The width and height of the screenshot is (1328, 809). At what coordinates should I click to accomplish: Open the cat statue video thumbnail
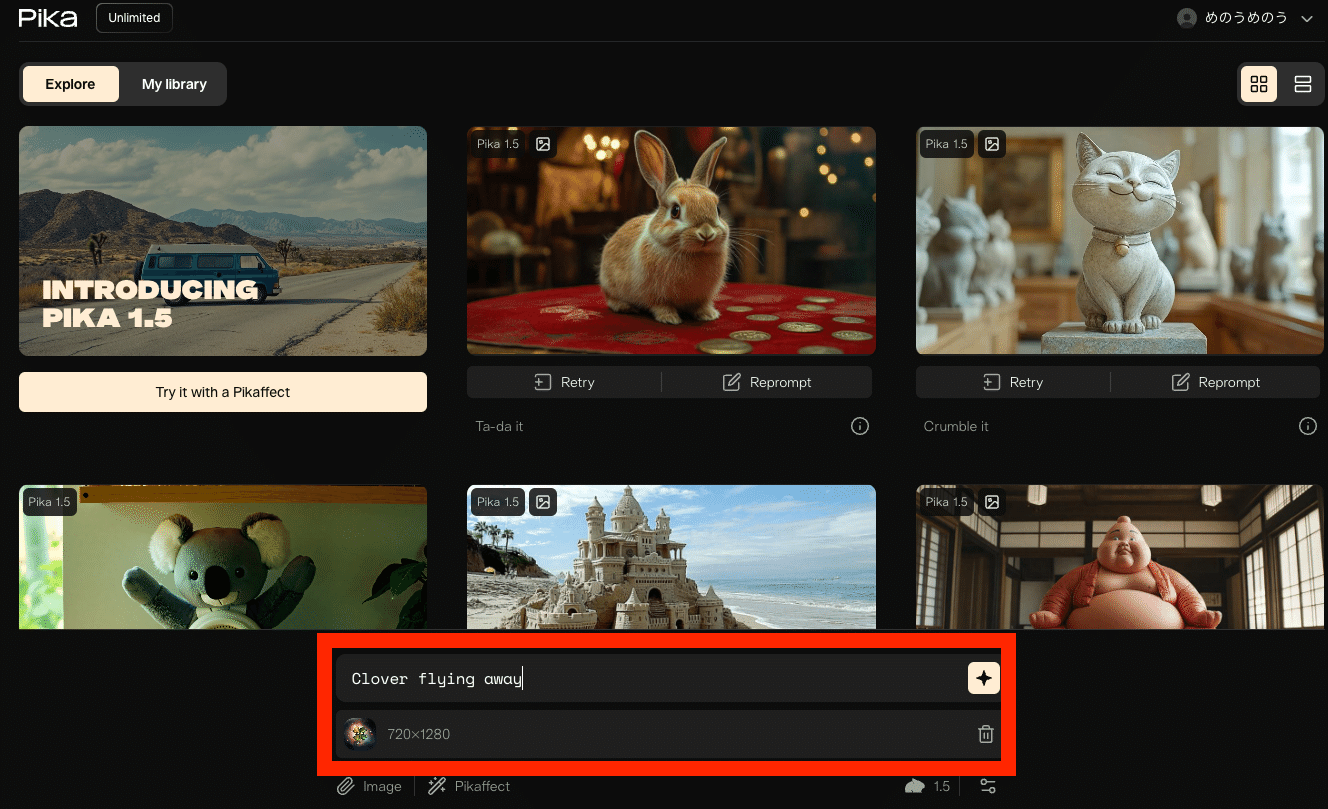pos(1118,241)
